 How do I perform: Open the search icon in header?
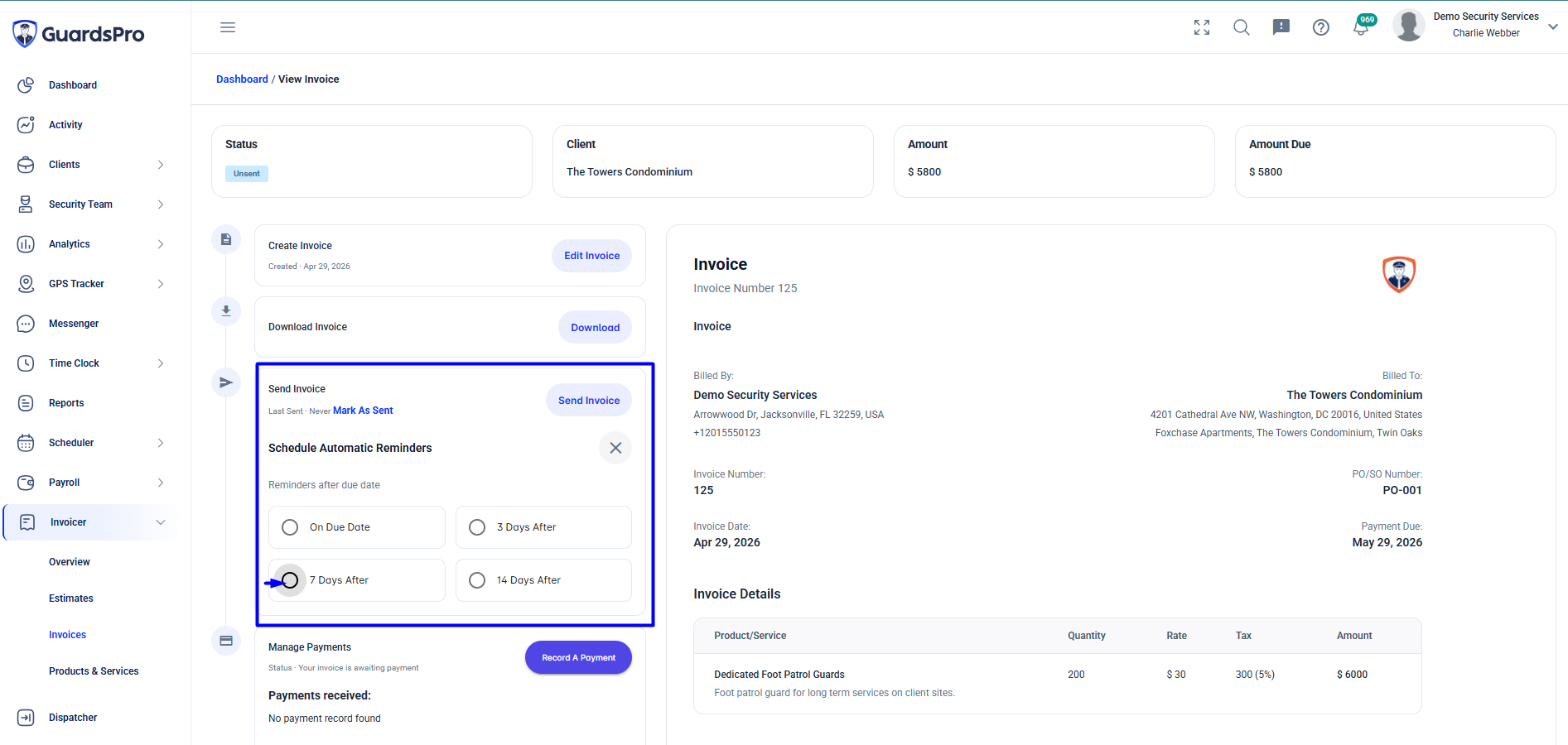click(x=1242, y=27)
